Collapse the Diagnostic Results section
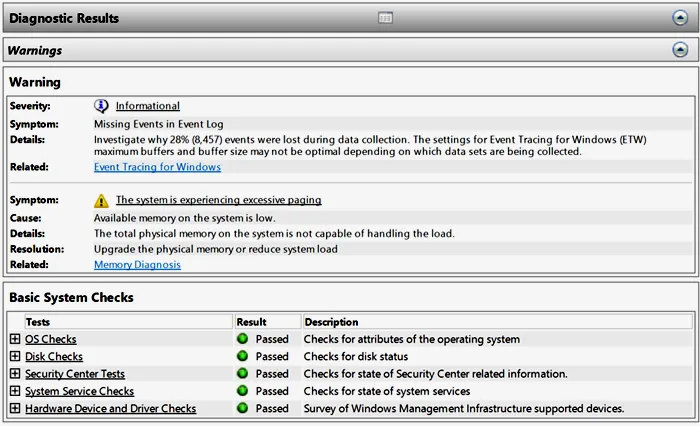700x426 pixels. click(680, 18)
